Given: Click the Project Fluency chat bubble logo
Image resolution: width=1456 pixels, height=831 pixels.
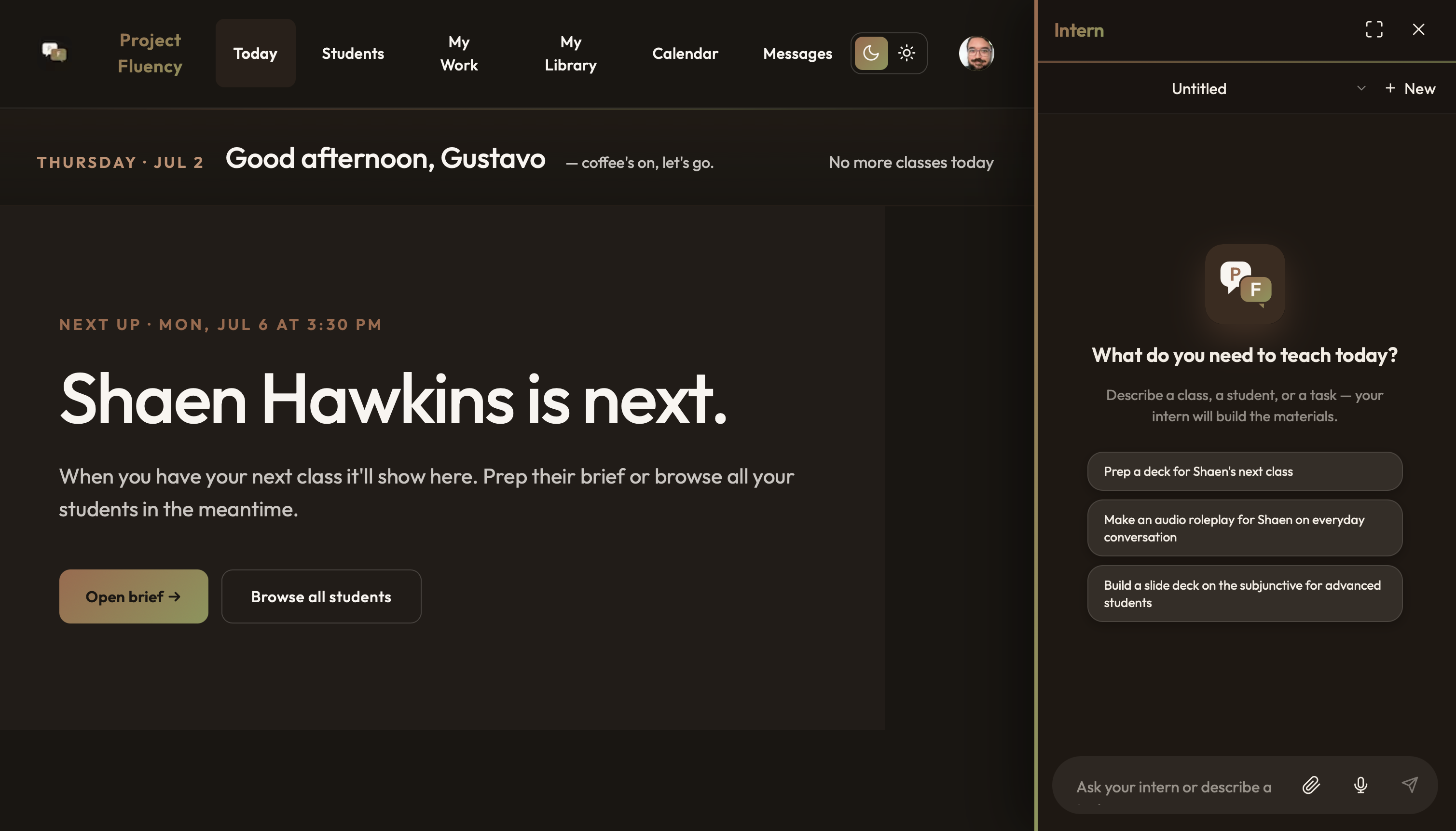Looking at the screenshot, I should click(x=54, y=53).
